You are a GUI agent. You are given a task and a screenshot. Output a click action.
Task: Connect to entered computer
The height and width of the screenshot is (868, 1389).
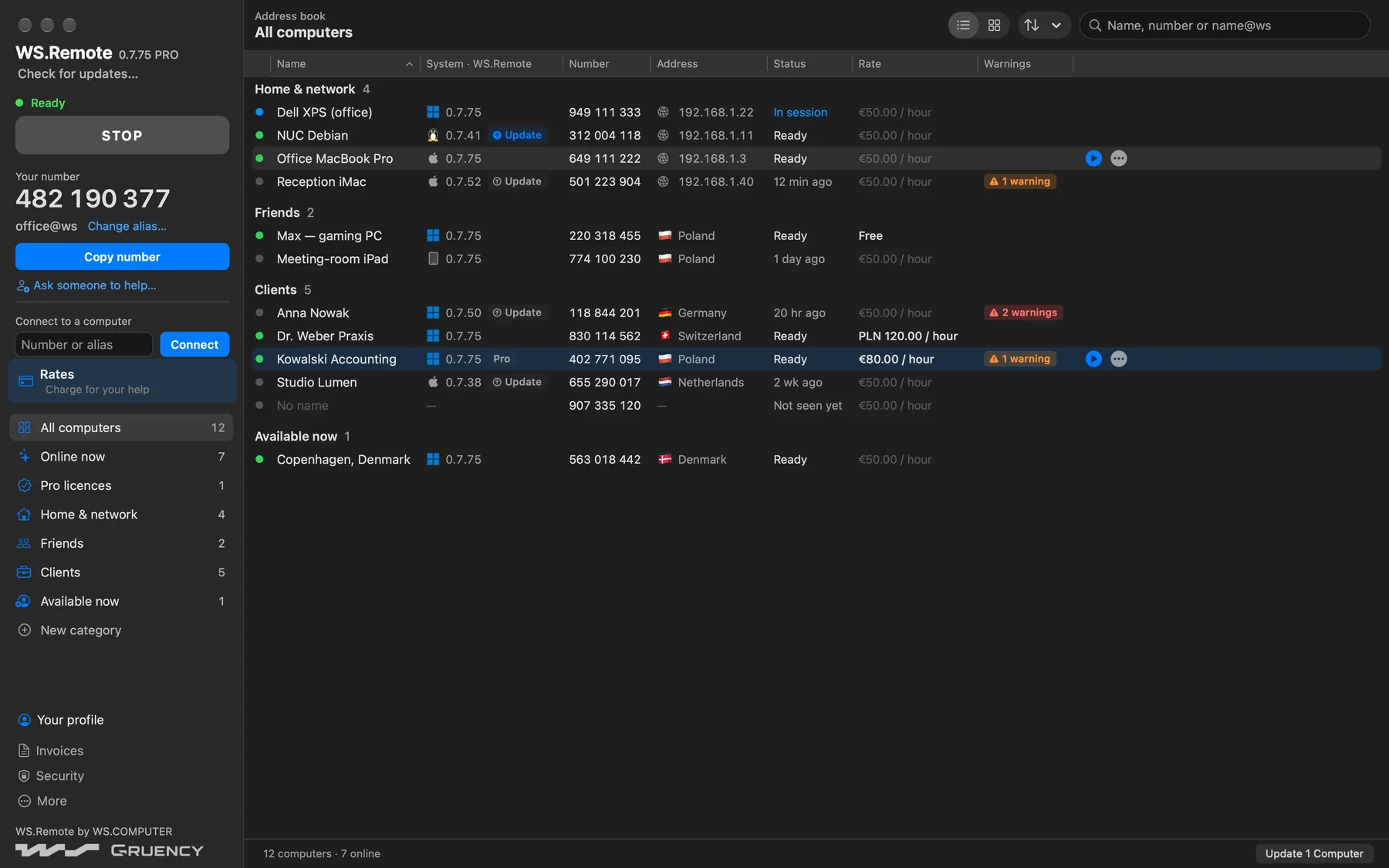pos(194,345)
